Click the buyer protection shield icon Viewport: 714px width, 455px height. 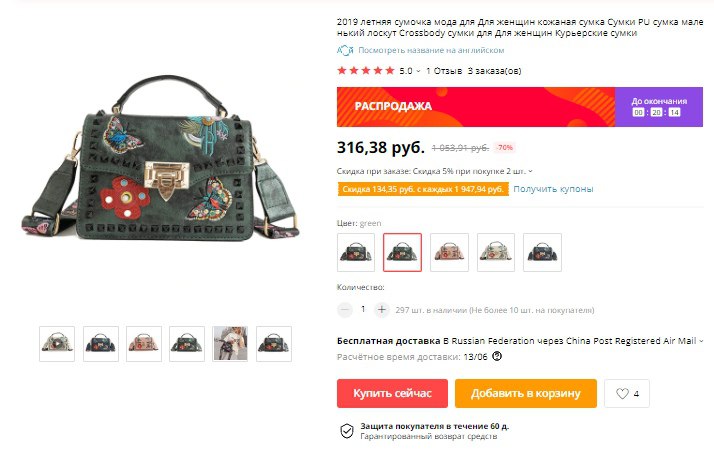coord(347,431)
